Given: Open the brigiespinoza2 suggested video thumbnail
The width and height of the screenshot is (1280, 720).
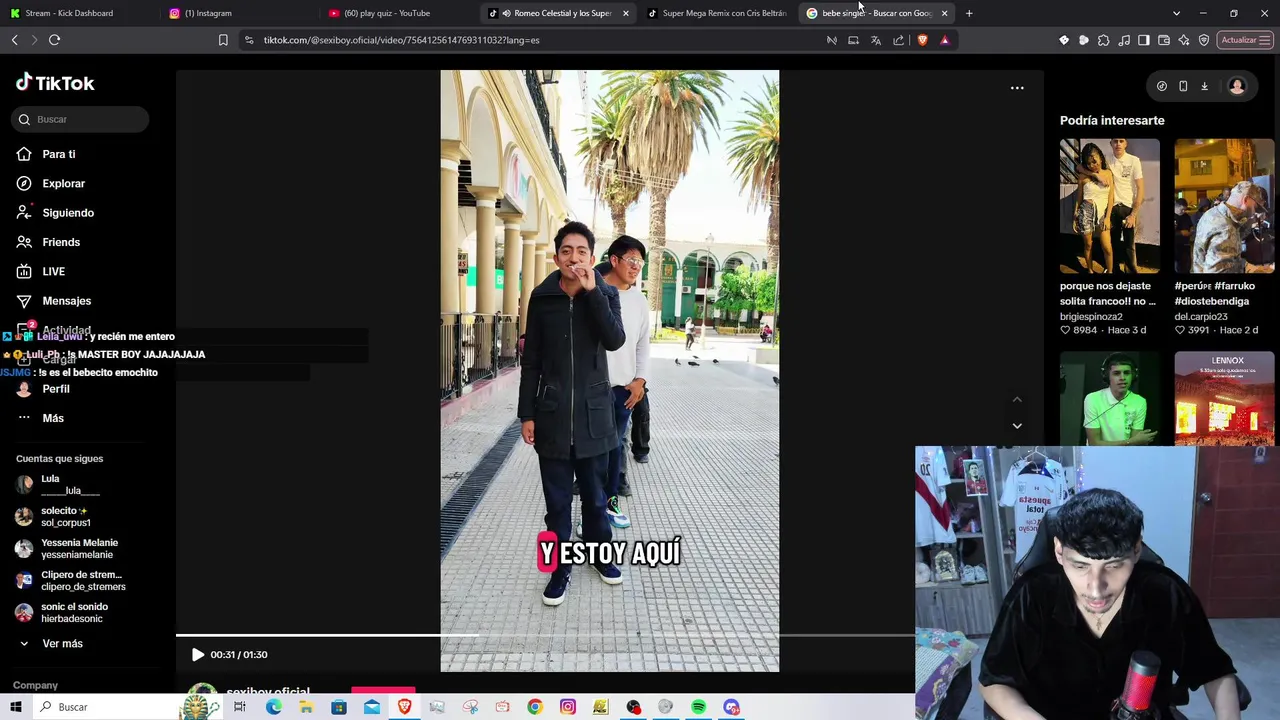Looking at the screenshot, I should [x=1110, y=206].
